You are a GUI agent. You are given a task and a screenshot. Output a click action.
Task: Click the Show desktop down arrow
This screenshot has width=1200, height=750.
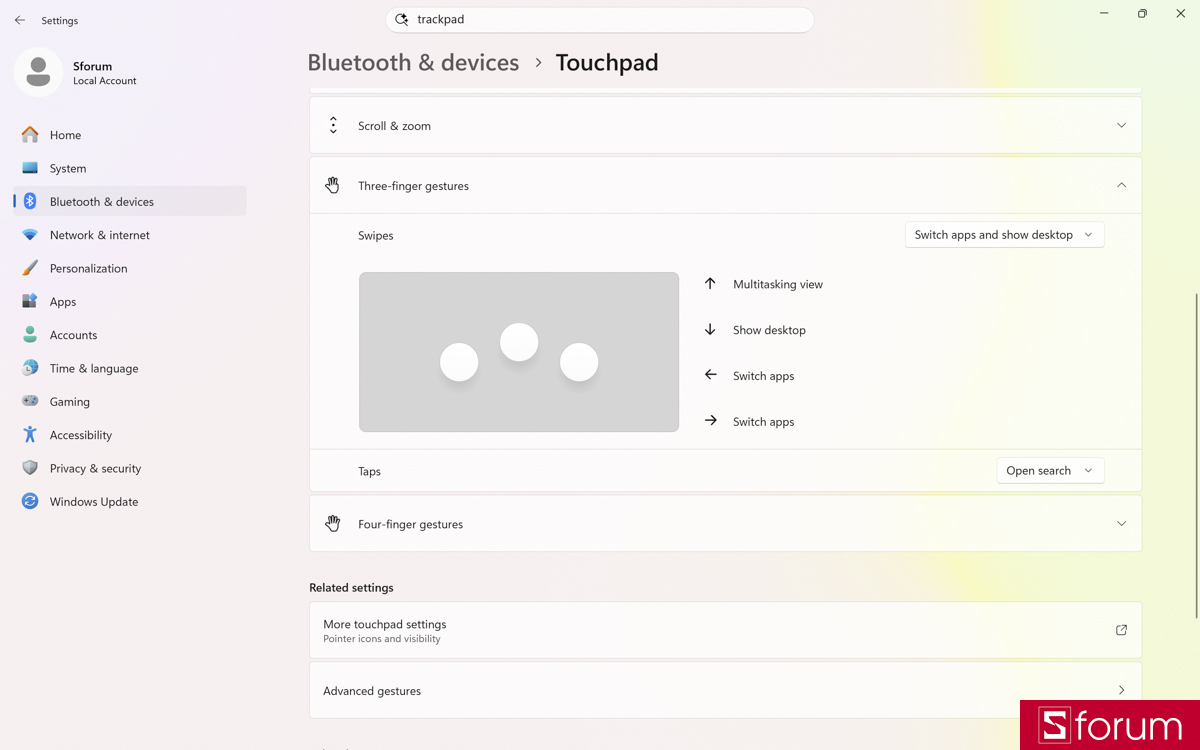pyautogui.click(x=710, y=330)
